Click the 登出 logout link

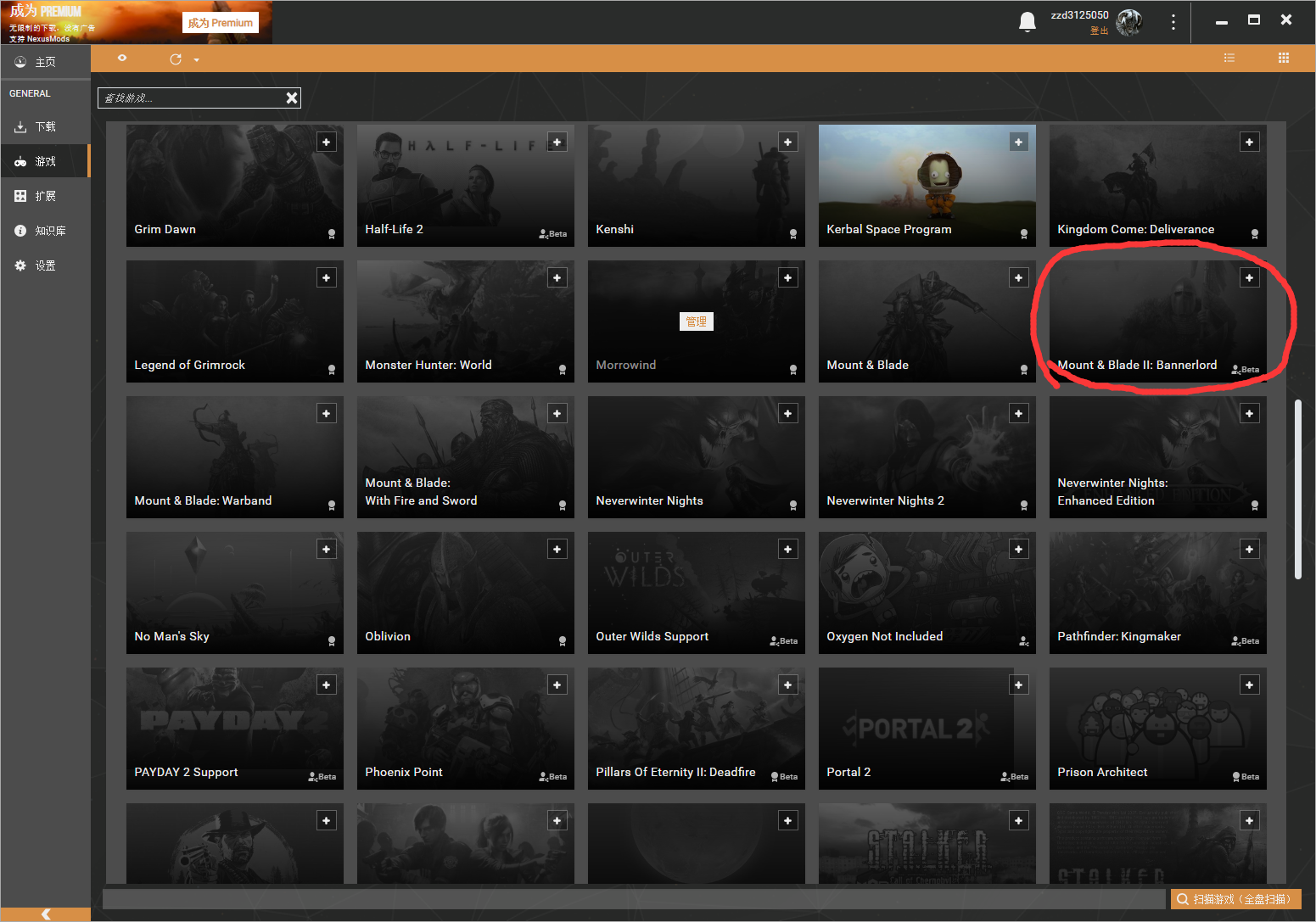point(1099,31)
